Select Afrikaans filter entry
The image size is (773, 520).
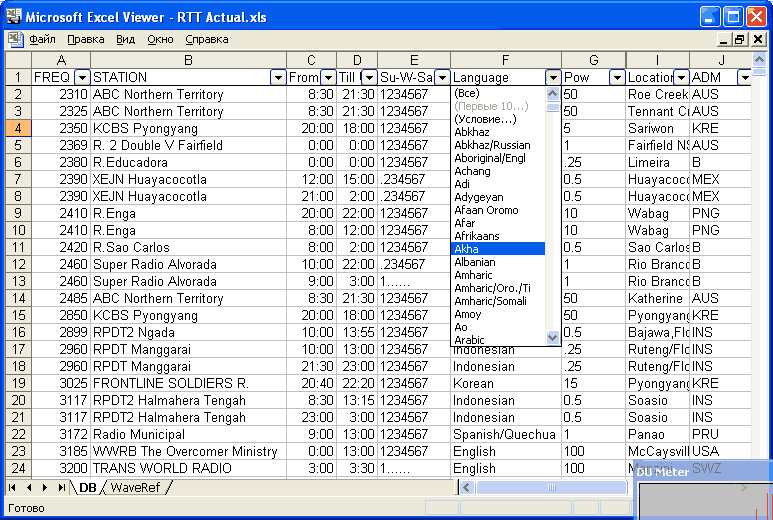(498, 236)
